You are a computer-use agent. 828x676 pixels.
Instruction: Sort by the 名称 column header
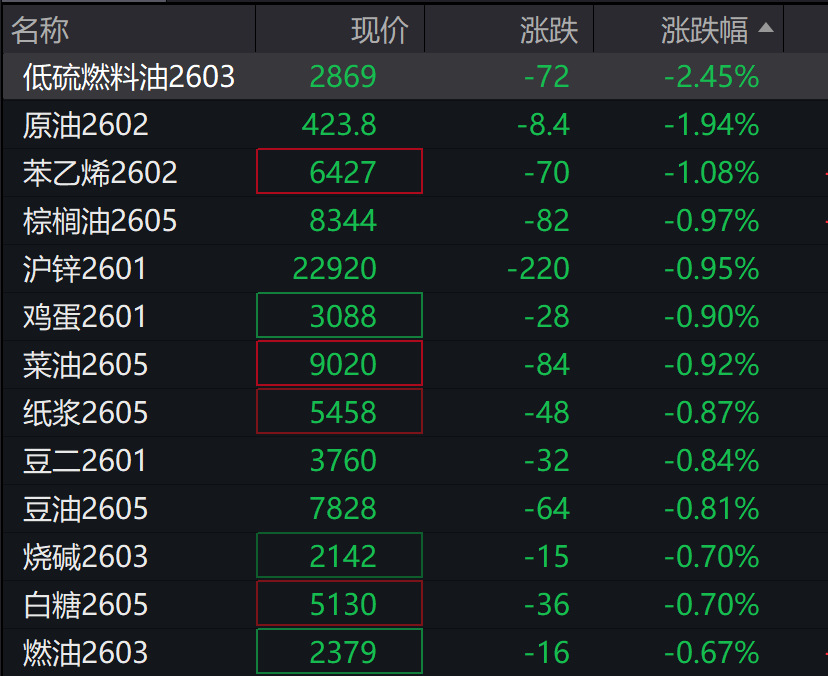(x=40, y=30)
